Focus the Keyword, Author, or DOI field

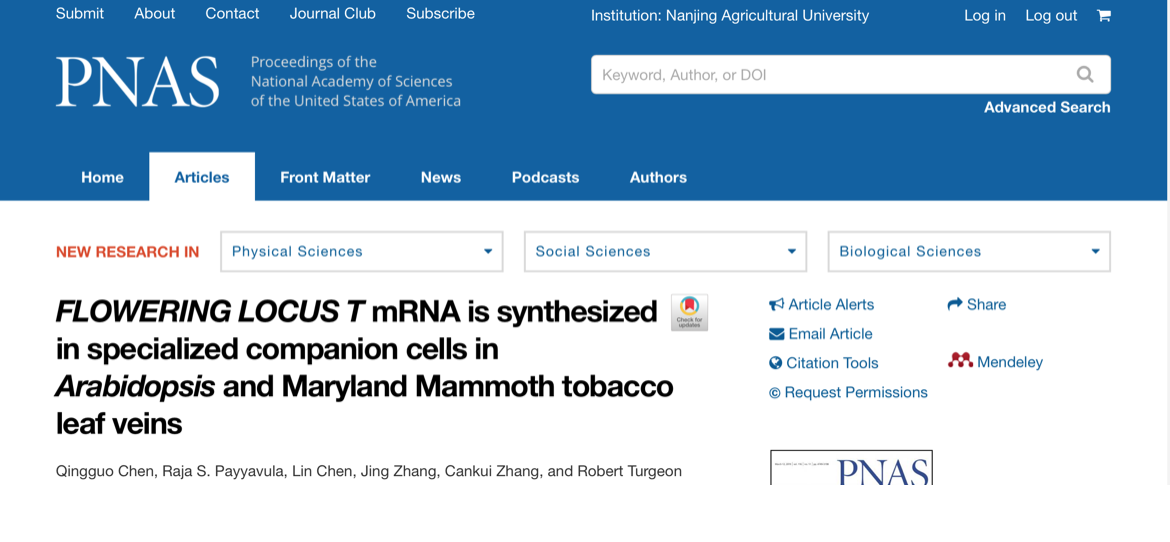pyautogui.click(x=832, y=75)
